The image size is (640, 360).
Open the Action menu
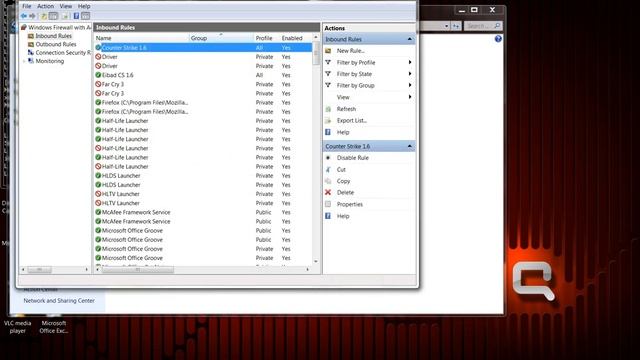pos(45,6)
